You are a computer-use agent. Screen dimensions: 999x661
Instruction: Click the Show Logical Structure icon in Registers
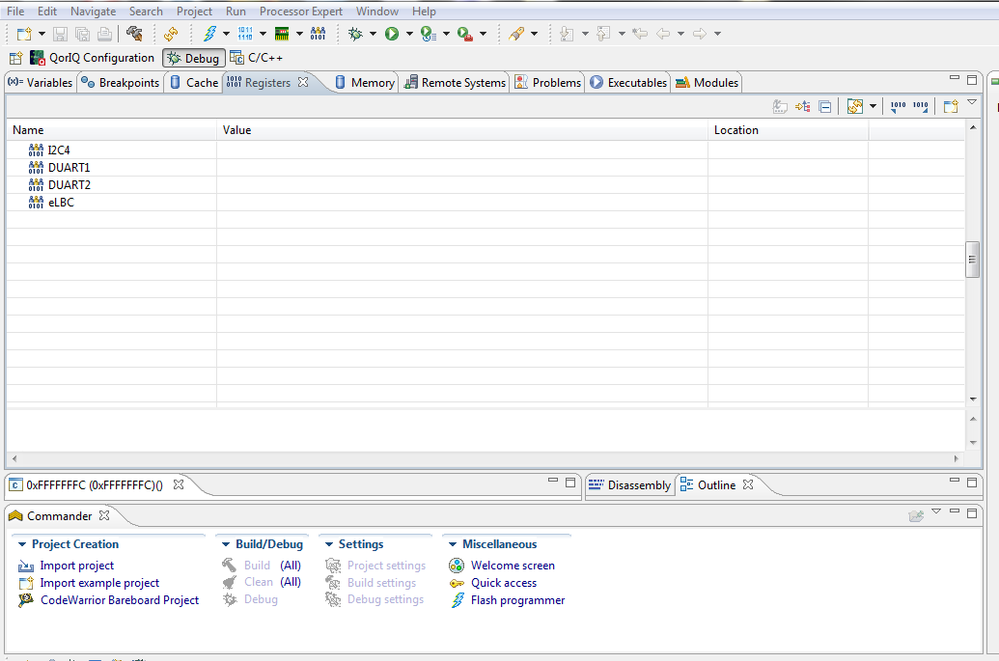803,106
